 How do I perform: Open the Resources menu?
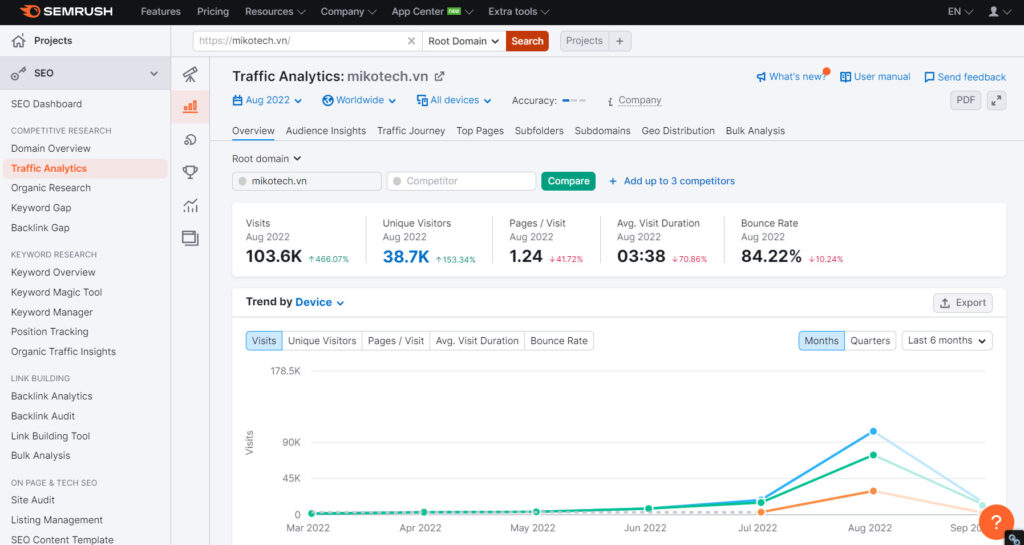point(275,12)
